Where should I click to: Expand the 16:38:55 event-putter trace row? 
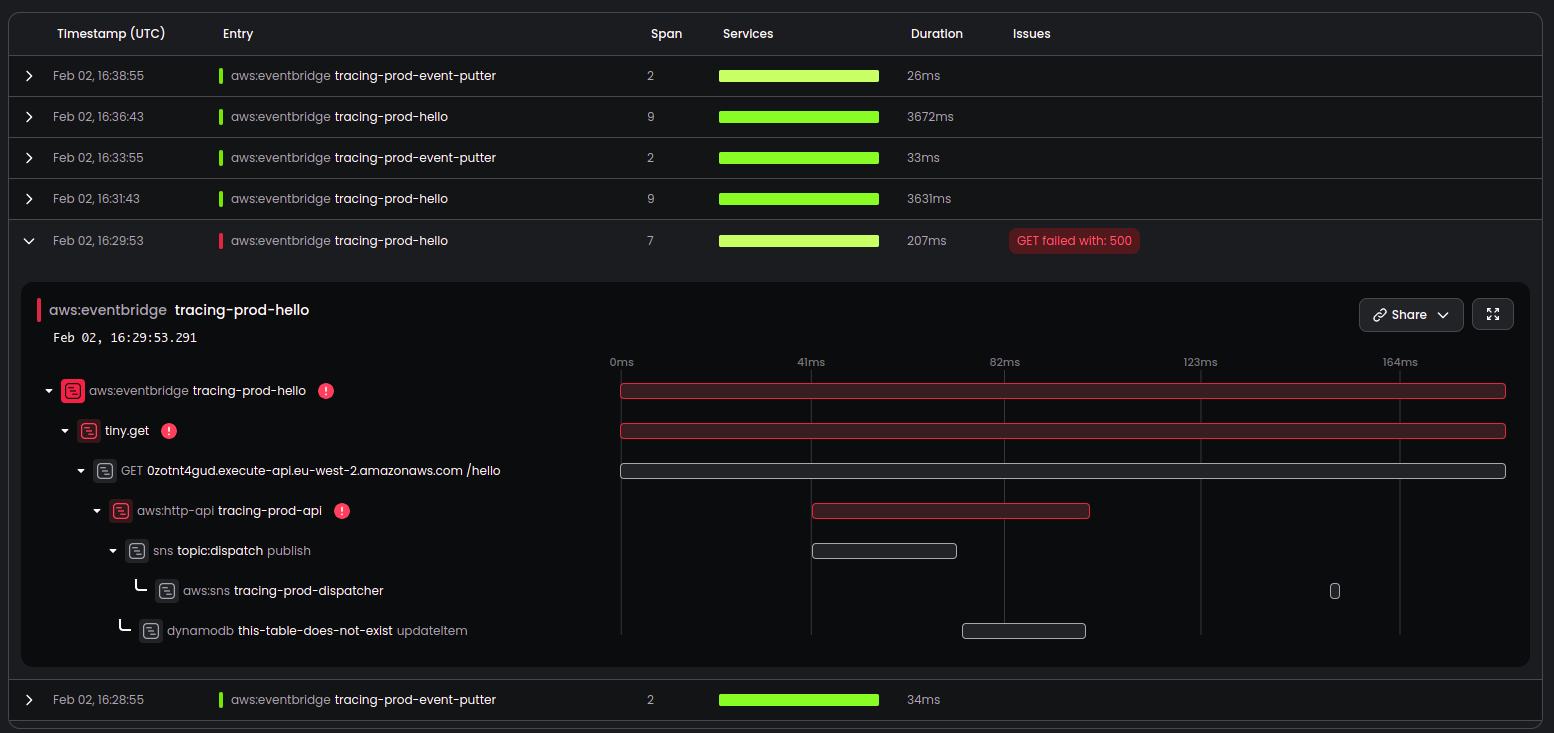(x=29, y=76)
